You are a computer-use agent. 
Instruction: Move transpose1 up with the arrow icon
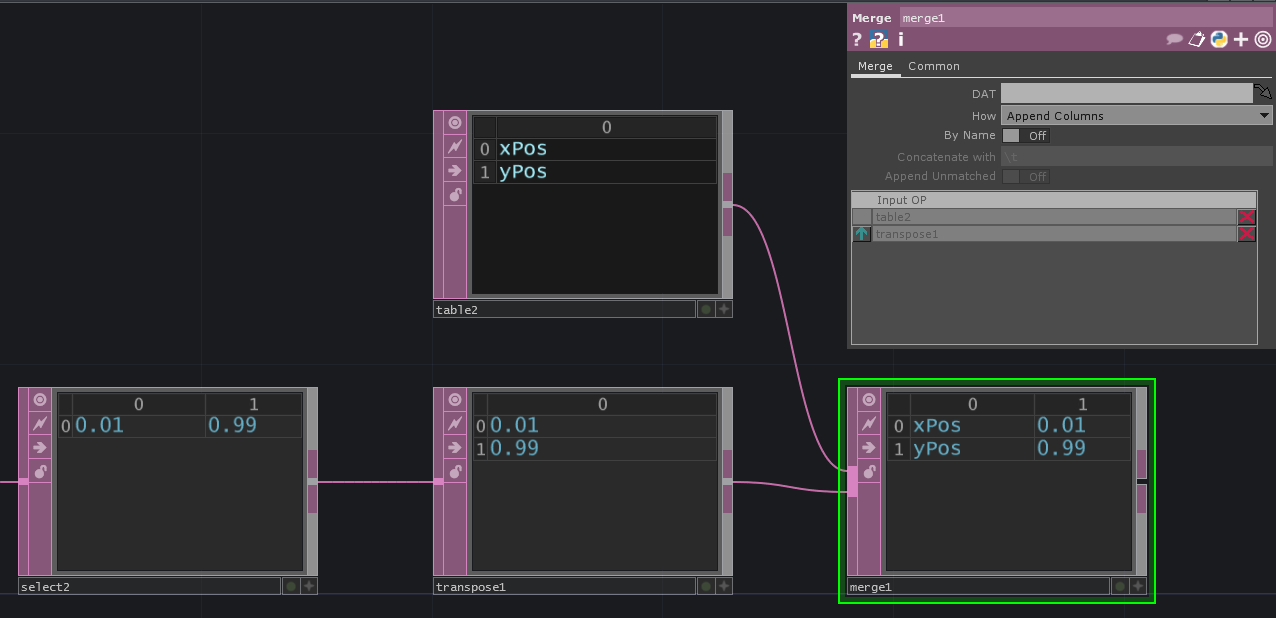[x=861, y=234]
